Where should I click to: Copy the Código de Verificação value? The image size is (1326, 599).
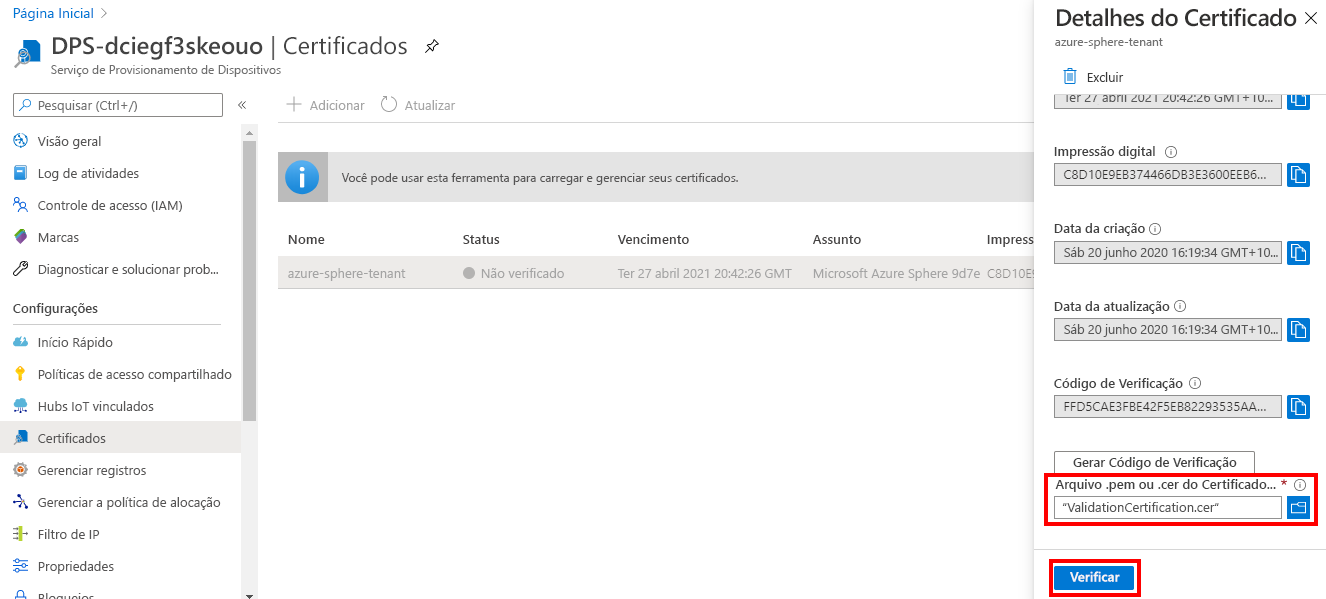tap(1298, 406)
